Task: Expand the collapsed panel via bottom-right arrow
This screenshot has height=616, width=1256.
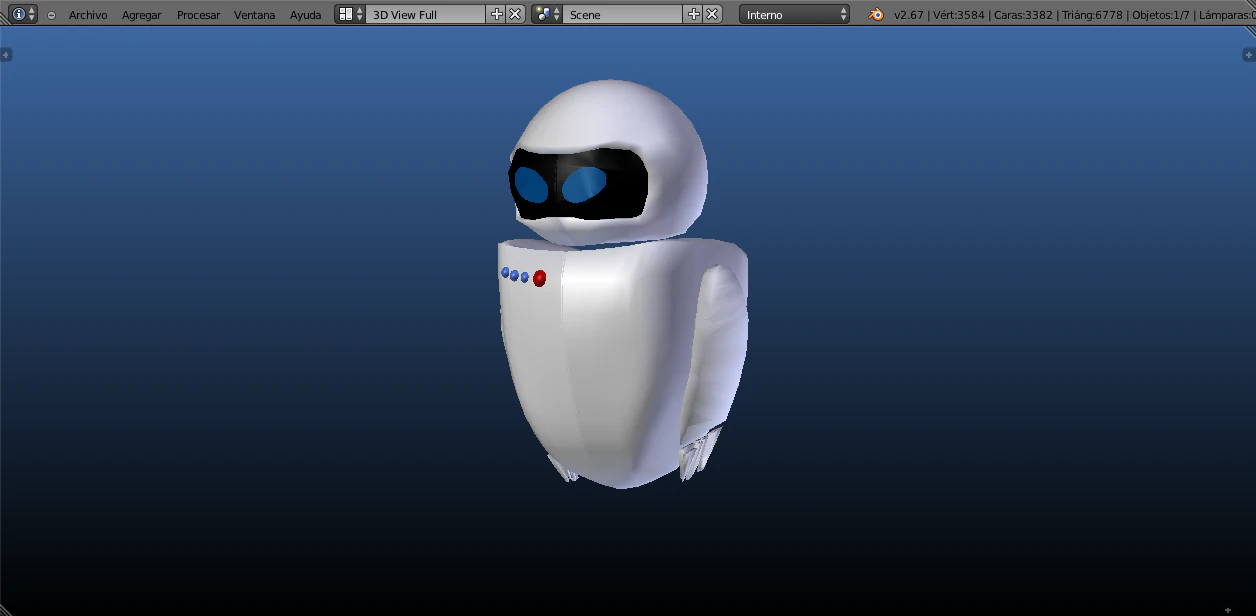Action: (x=1228, y=610)
